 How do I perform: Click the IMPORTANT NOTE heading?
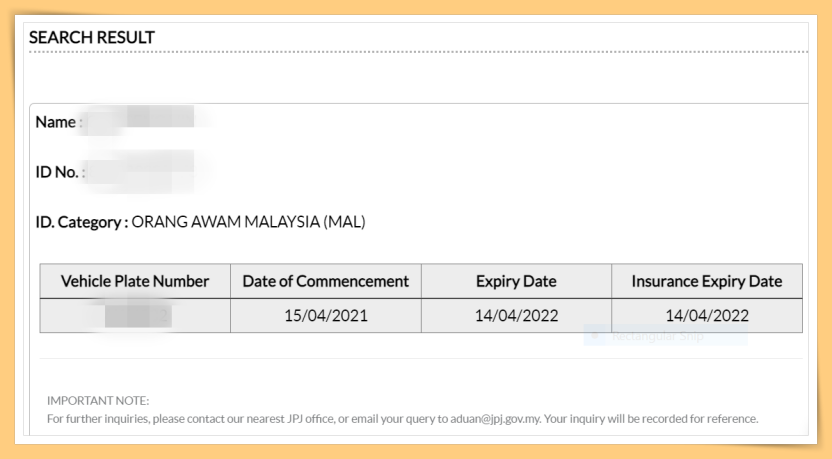98,400
